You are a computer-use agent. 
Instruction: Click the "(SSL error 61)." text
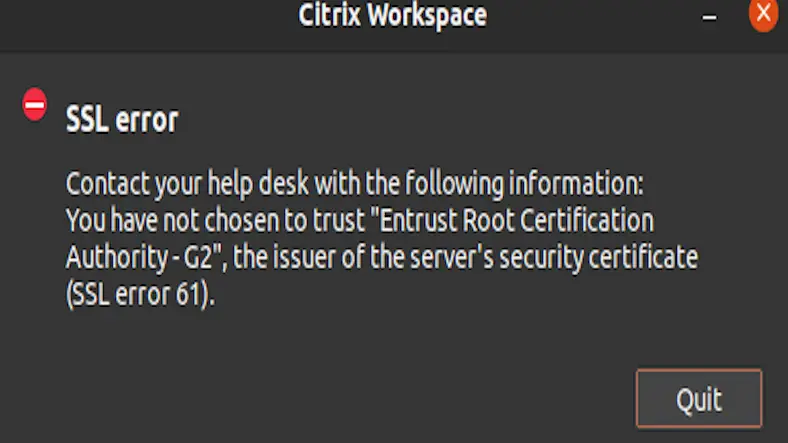click(x=141, y=294)
